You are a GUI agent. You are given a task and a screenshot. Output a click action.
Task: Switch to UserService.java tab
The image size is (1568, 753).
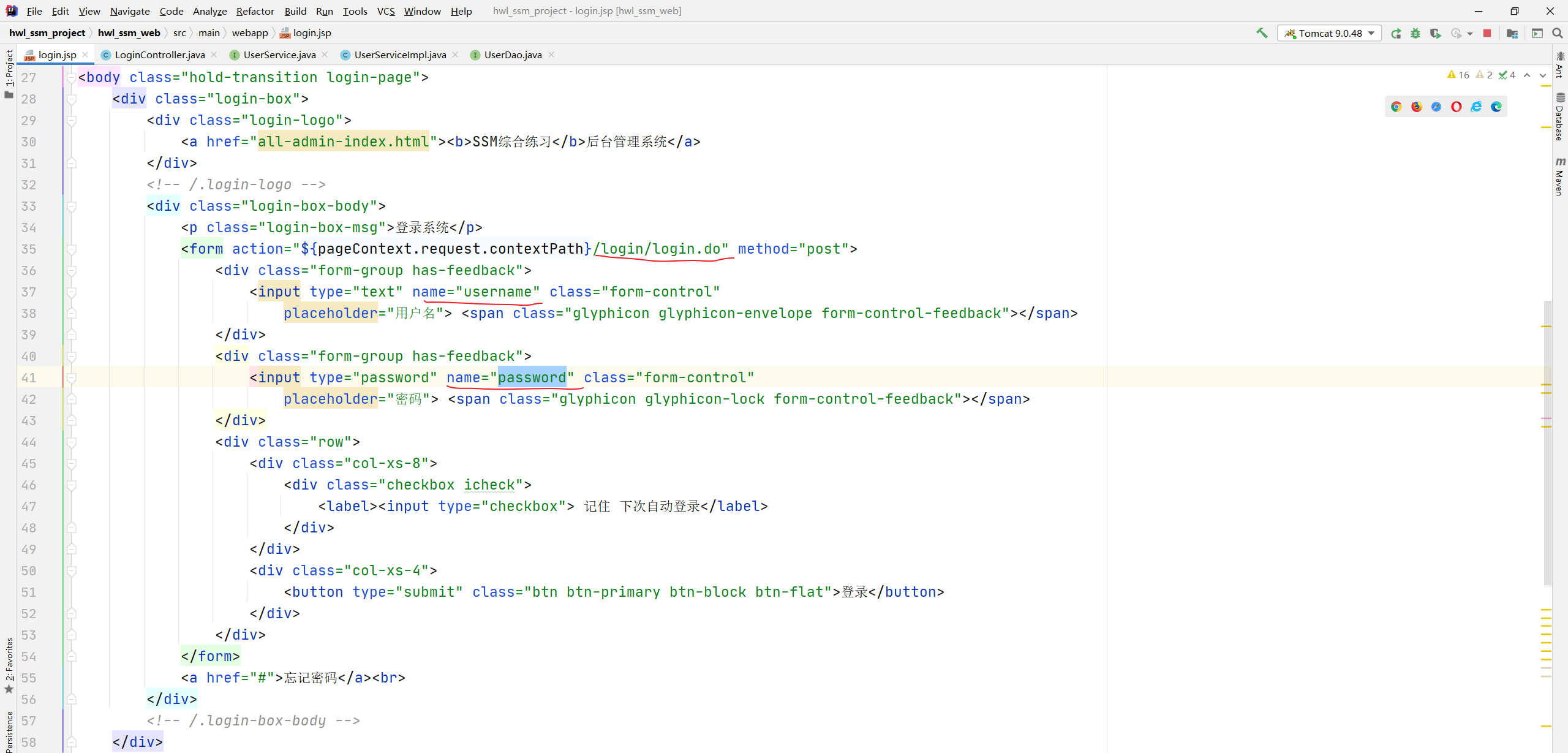(279, 55)
